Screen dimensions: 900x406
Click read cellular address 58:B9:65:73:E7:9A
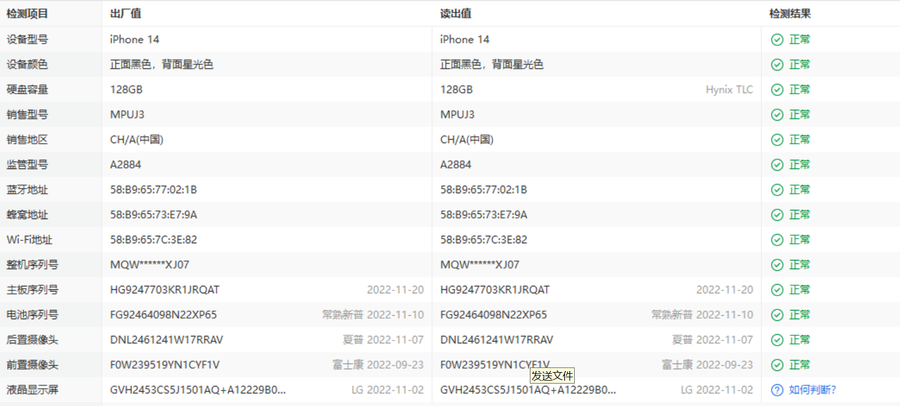tap(484, 215)
